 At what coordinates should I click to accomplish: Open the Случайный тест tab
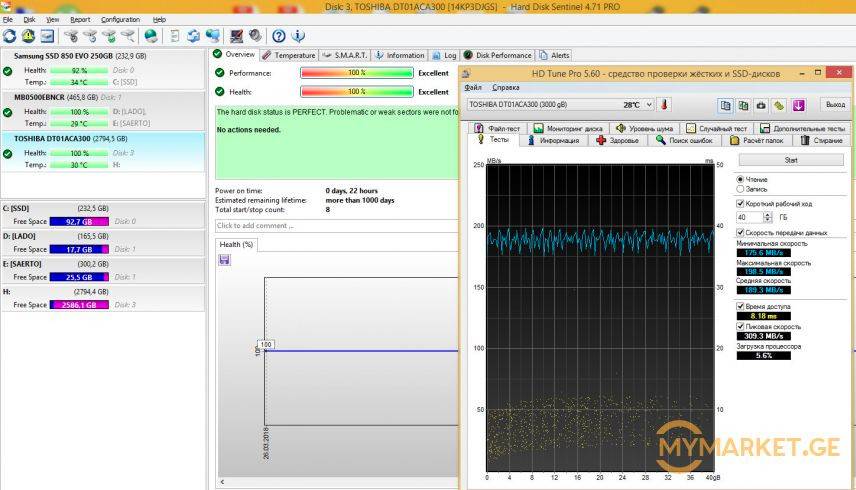pyautogui.click(x=716, y=128)
